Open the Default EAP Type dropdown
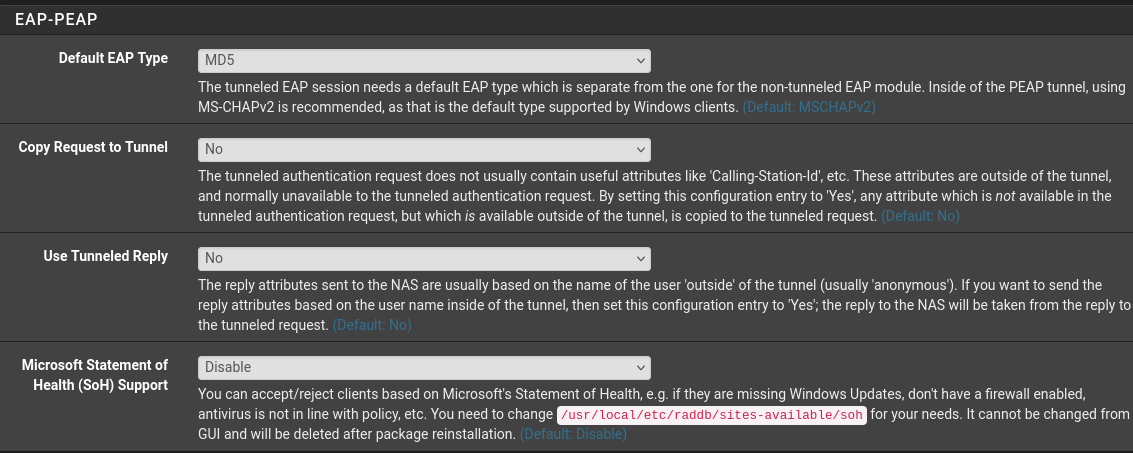The image size is (1133, 453). 424,61
